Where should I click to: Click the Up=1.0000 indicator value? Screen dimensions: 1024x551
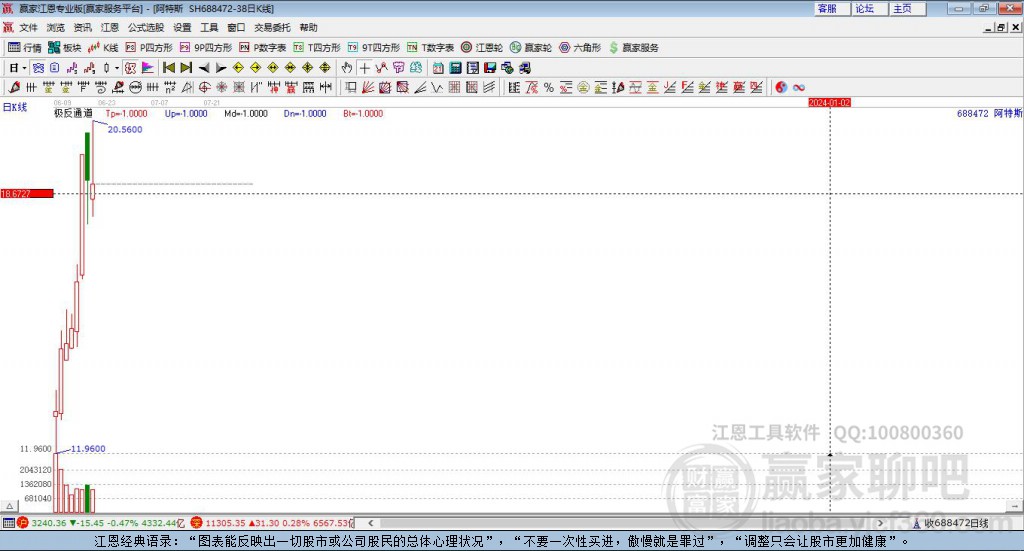(186, 114)
